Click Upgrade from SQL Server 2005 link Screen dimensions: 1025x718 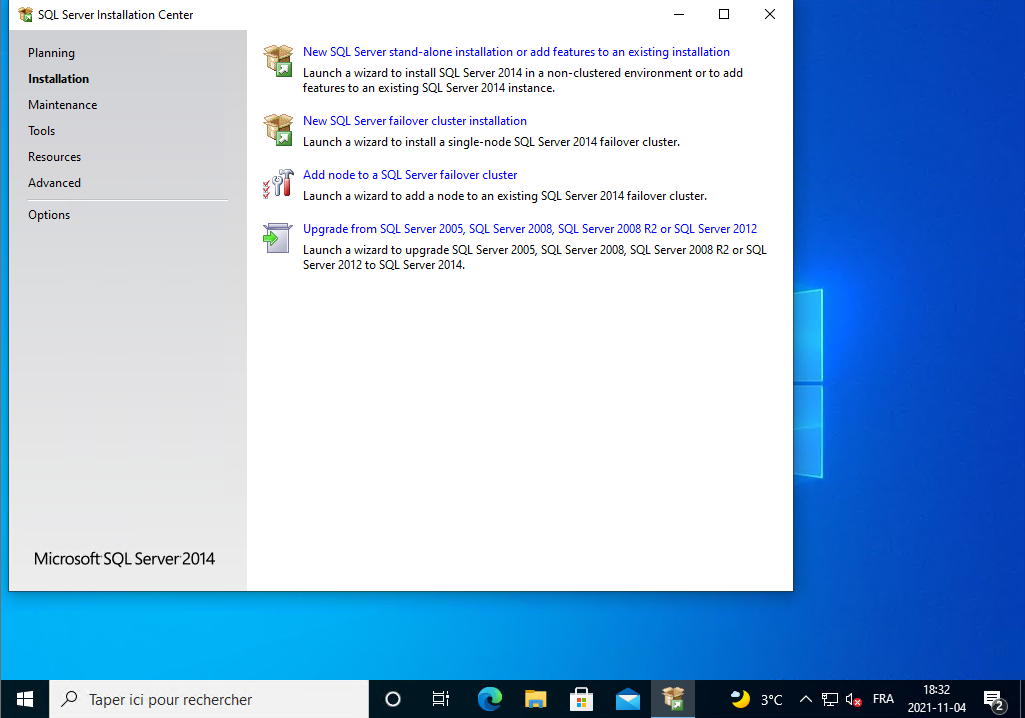(x=529, y=229)
